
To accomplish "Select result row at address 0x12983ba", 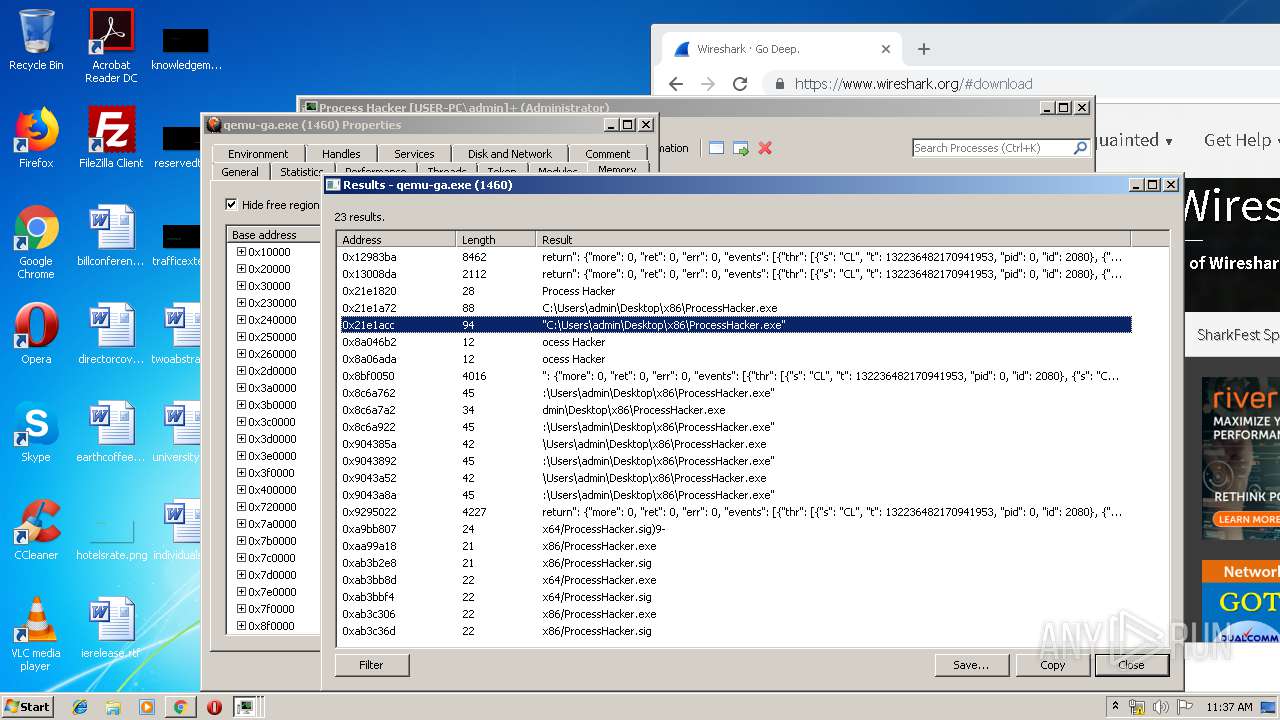I will [735, 257].
